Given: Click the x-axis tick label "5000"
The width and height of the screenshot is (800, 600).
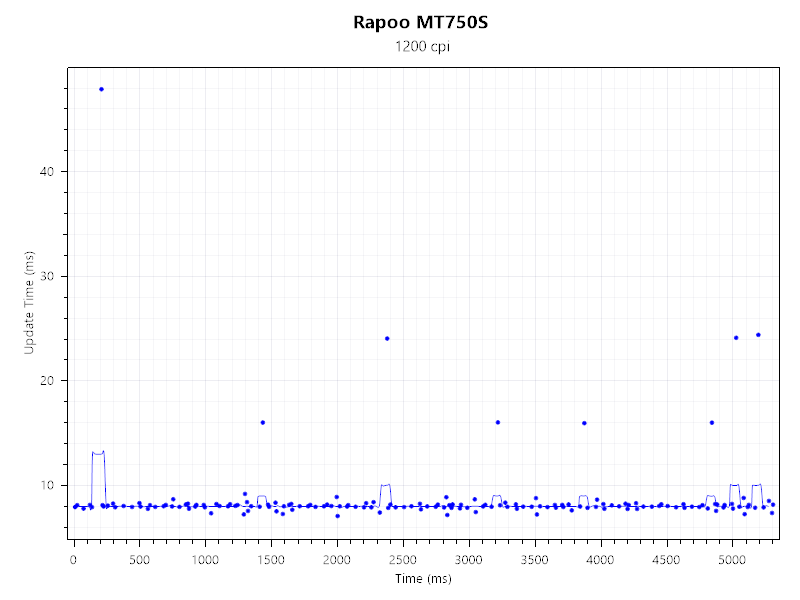Looking at the screenshot, I should [x=732, y=560].
